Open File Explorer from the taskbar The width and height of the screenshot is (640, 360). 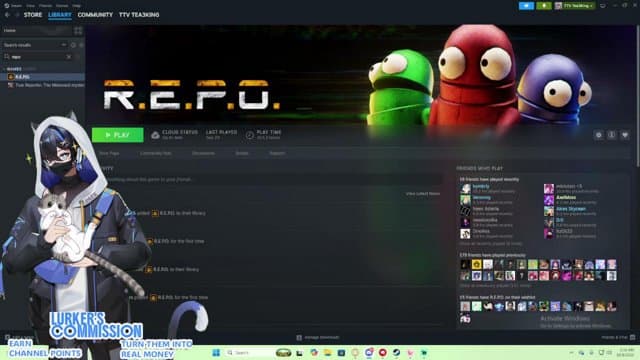[327, 353]
